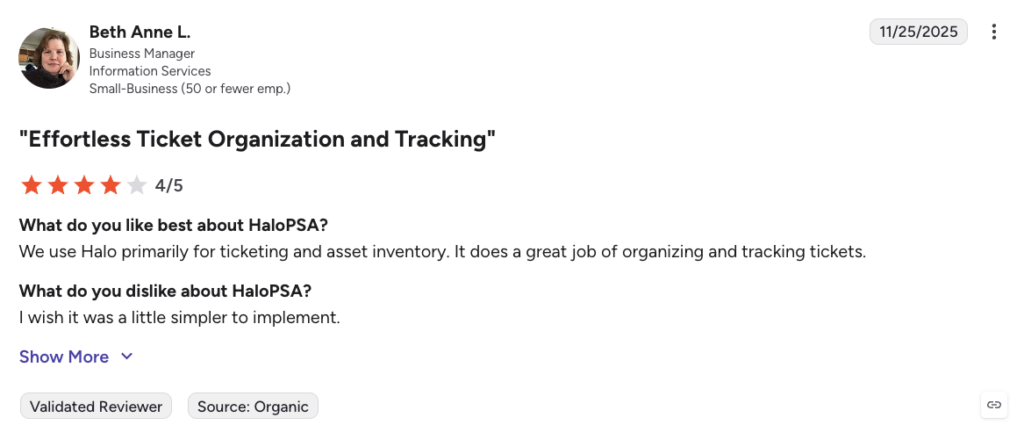Select the 'like best about HaloPSA' heading

click(173, 226)
